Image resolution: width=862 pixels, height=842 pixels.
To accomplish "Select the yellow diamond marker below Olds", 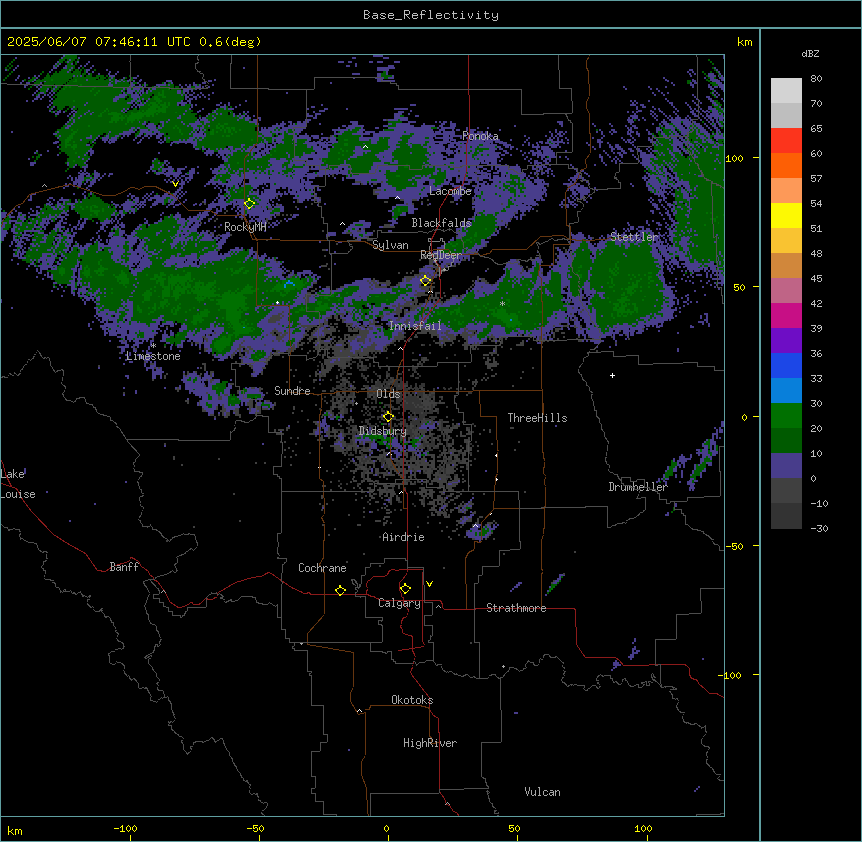I will [388, 417].
